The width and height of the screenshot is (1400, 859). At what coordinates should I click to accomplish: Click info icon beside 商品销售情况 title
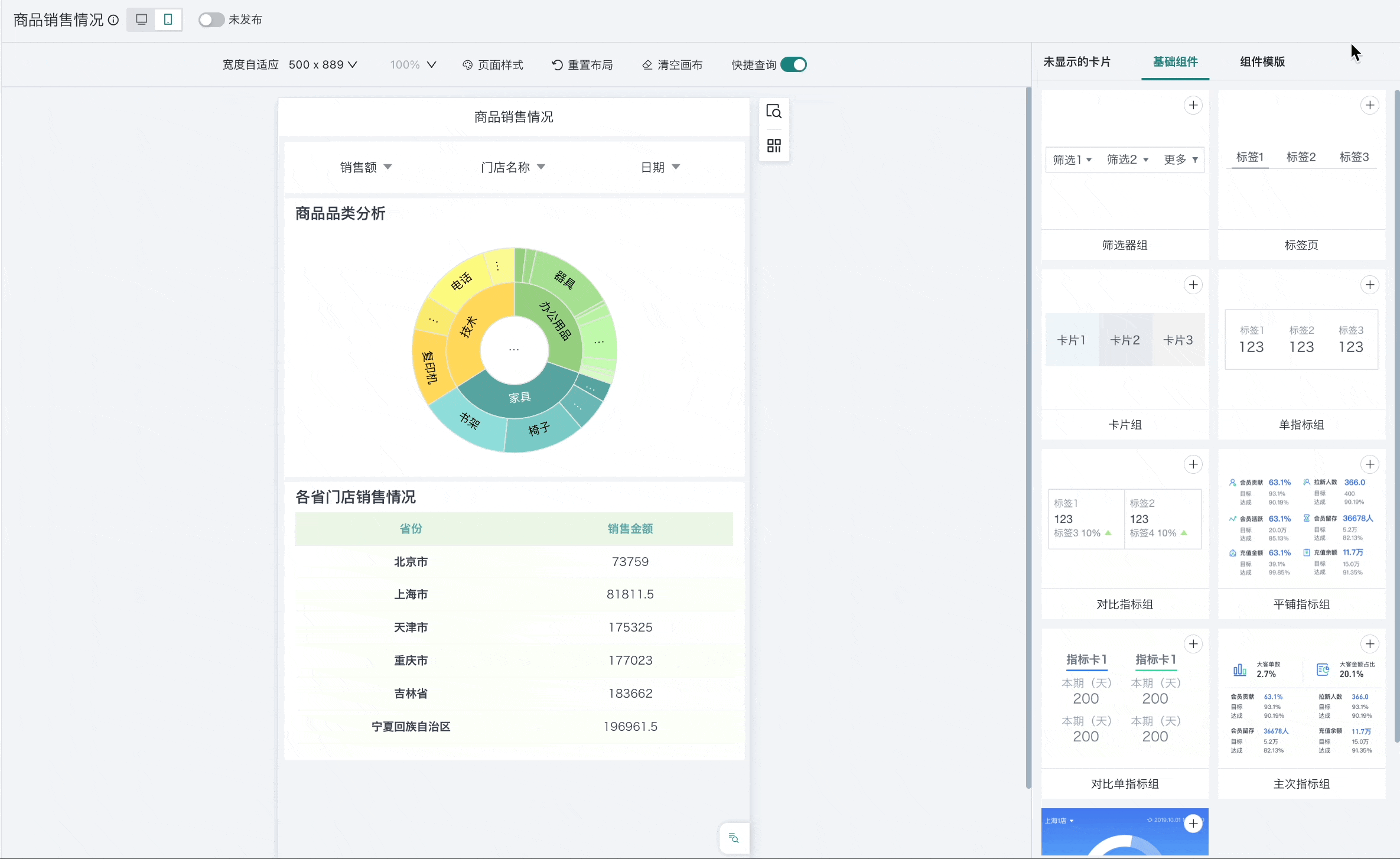tap(113, 20)
